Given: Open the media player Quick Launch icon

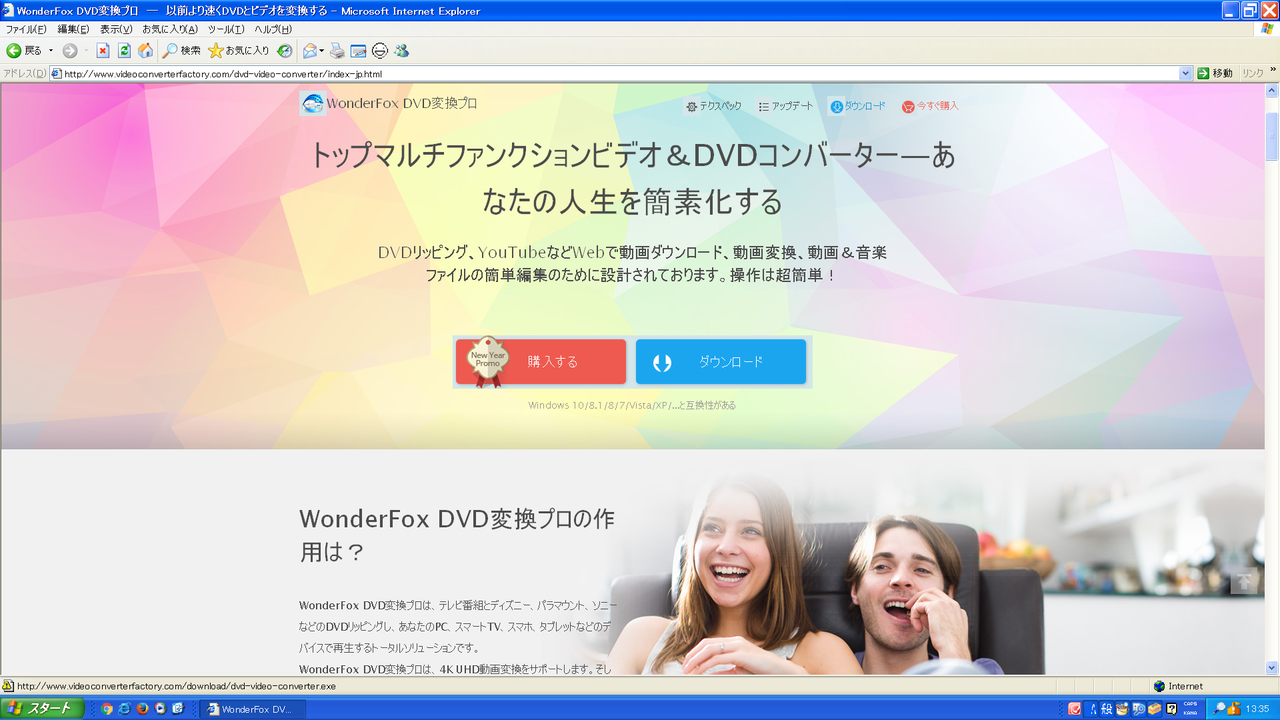Looking at the screenshot, I should tap(160, 709).
